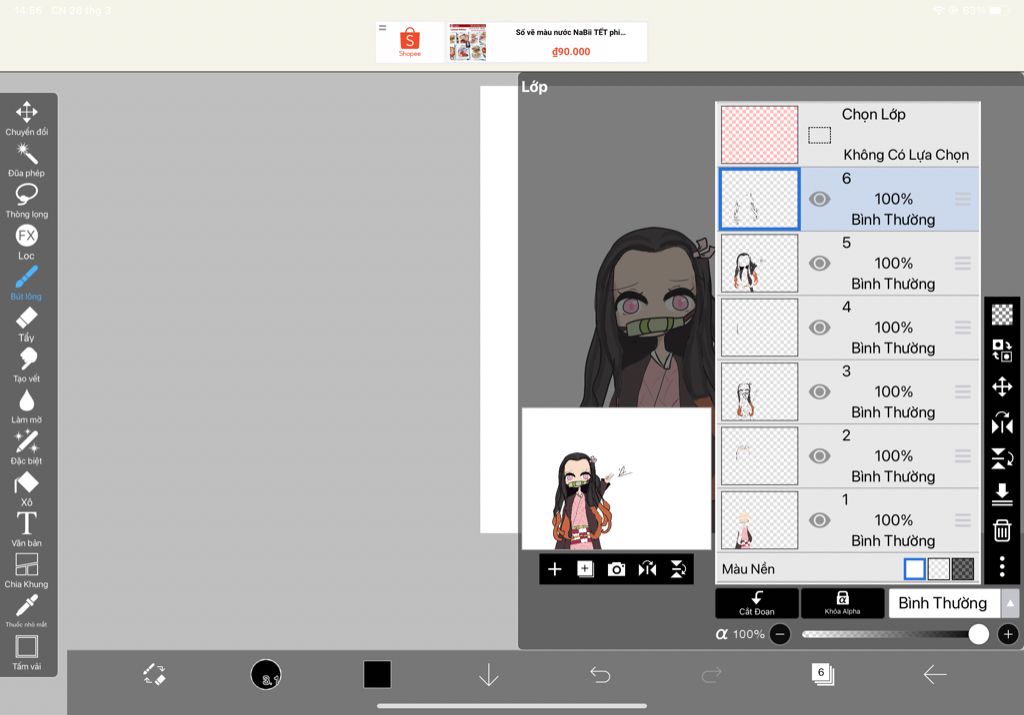Select the Chia Khung frame divider tool
The height and width of the screenshot is (715, 1024).
point(26,571)
